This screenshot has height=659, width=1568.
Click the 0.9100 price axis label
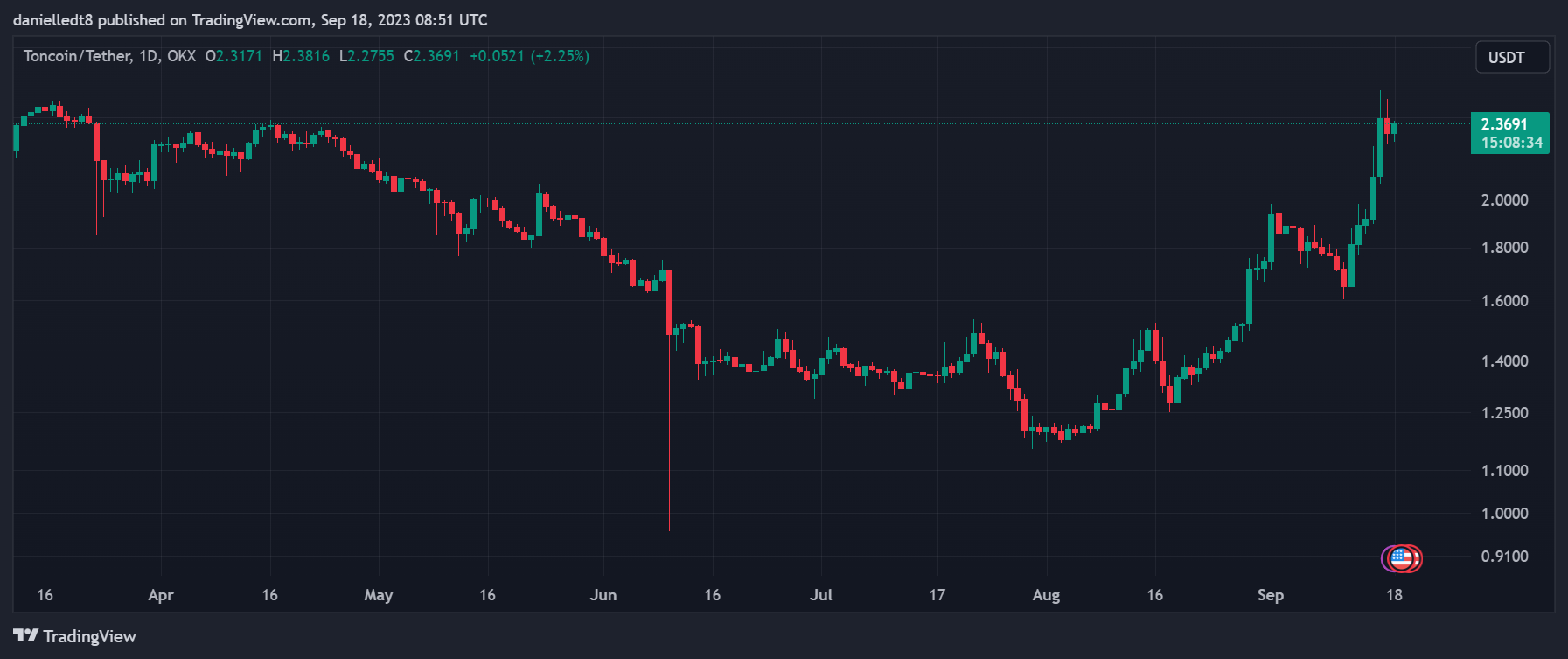point(1505,557)
